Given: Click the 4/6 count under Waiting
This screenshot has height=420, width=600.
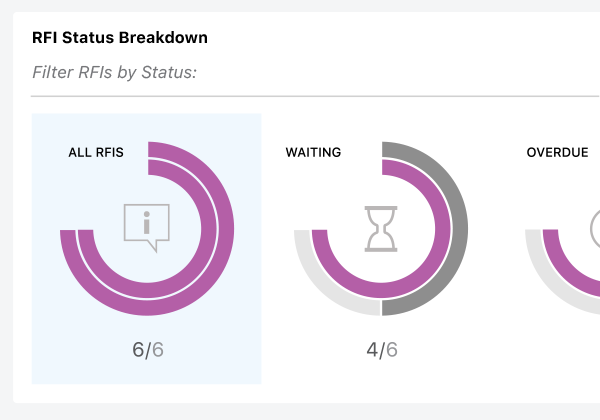Looking at the screenshot, I should pos(382,350).
